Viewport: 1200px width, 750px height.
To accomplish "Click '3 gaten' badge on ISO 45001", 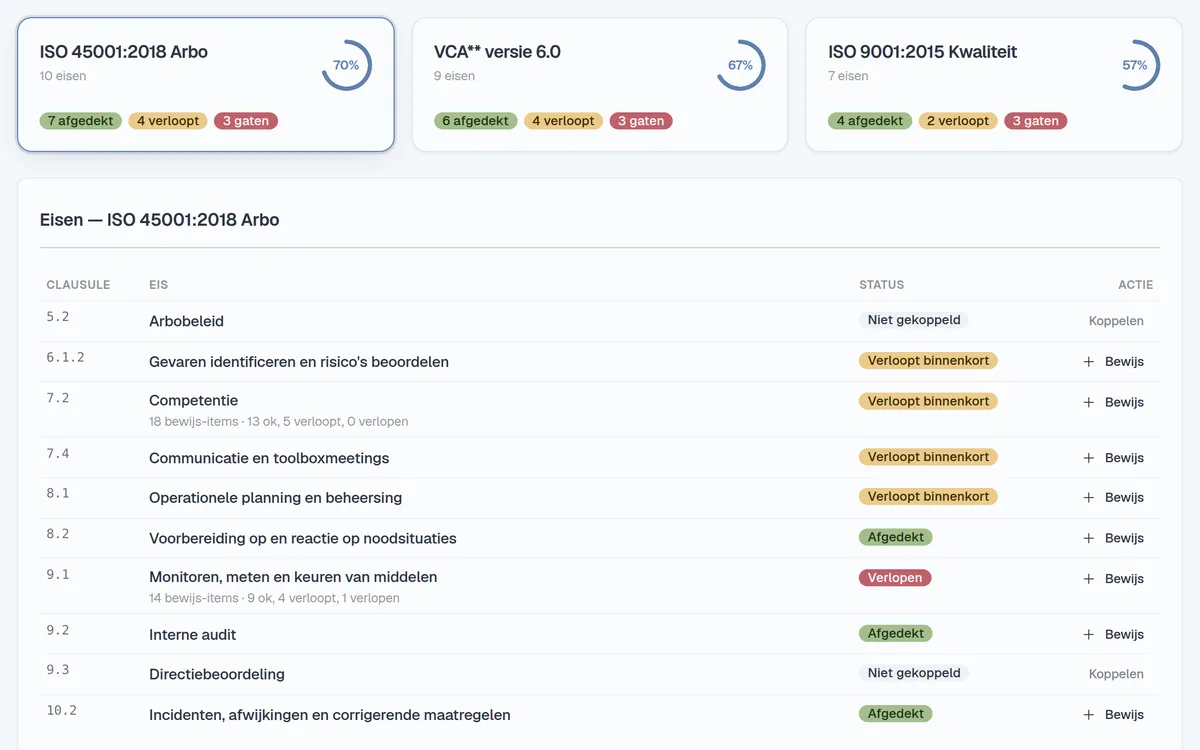I will click(x=246, y=121).
